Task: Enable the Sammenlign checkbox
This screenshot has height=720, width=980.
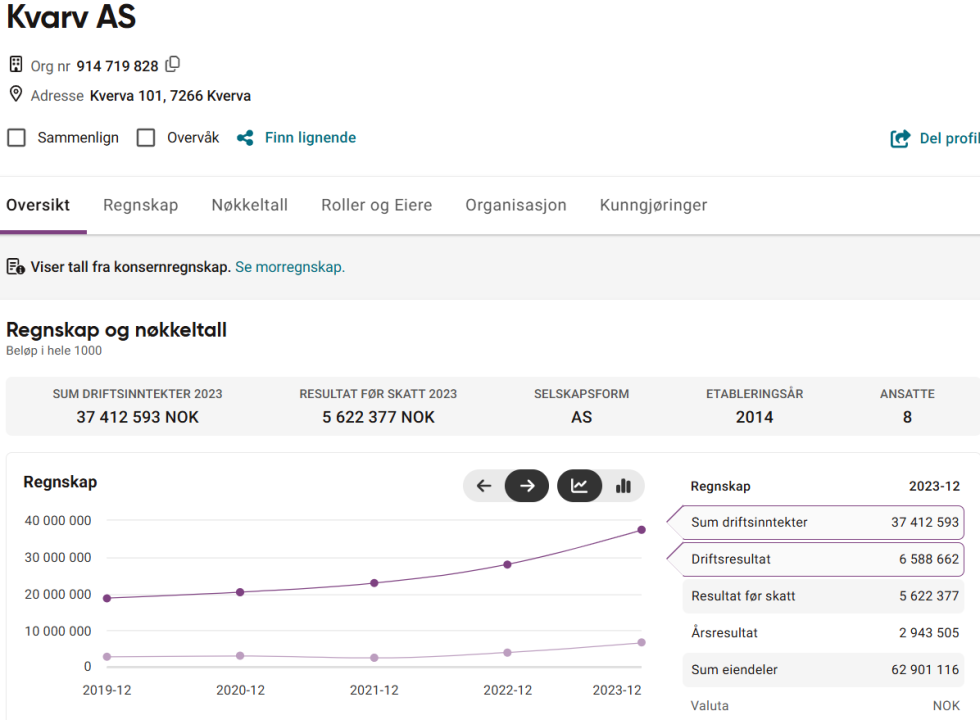Action: 16,138
